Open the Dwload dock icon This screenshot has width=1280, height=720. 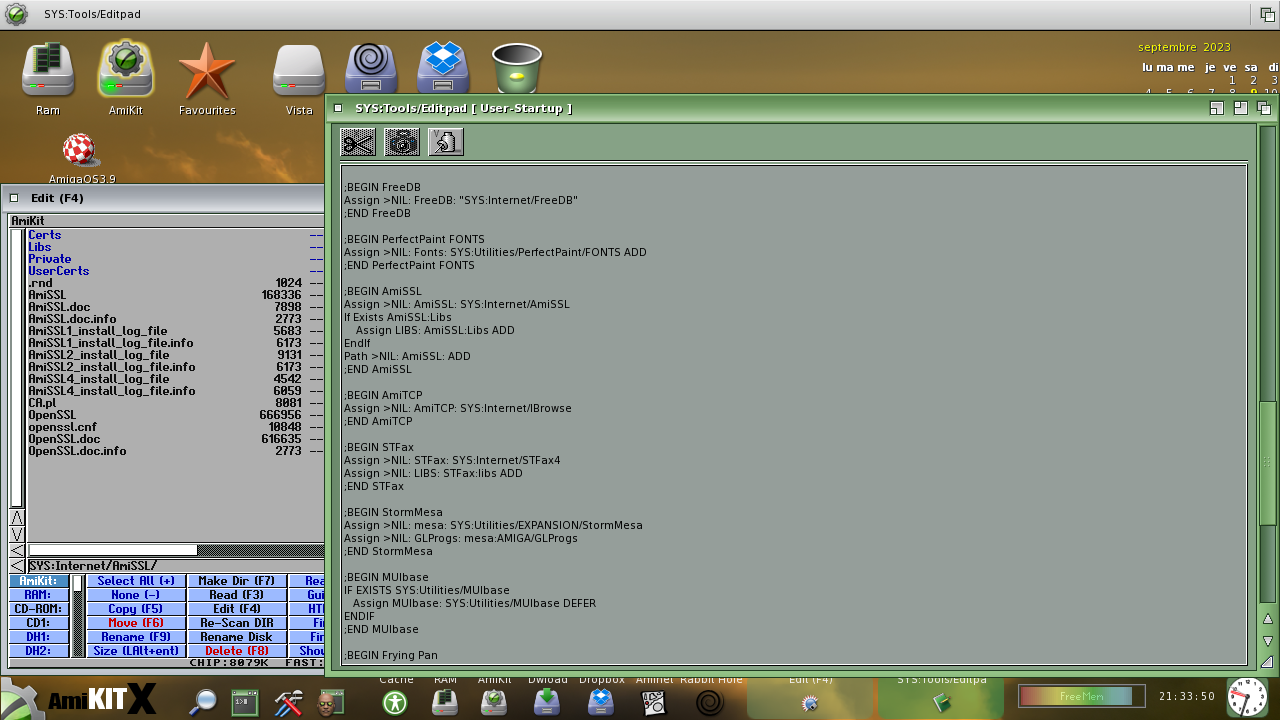[547, 702]
